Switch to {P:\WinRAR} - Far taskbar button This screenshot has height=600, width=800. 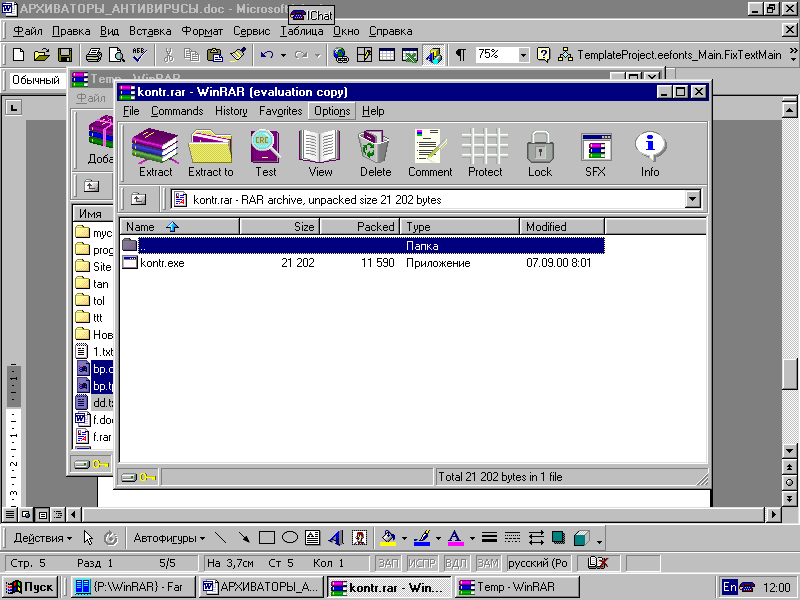[132, 587]
